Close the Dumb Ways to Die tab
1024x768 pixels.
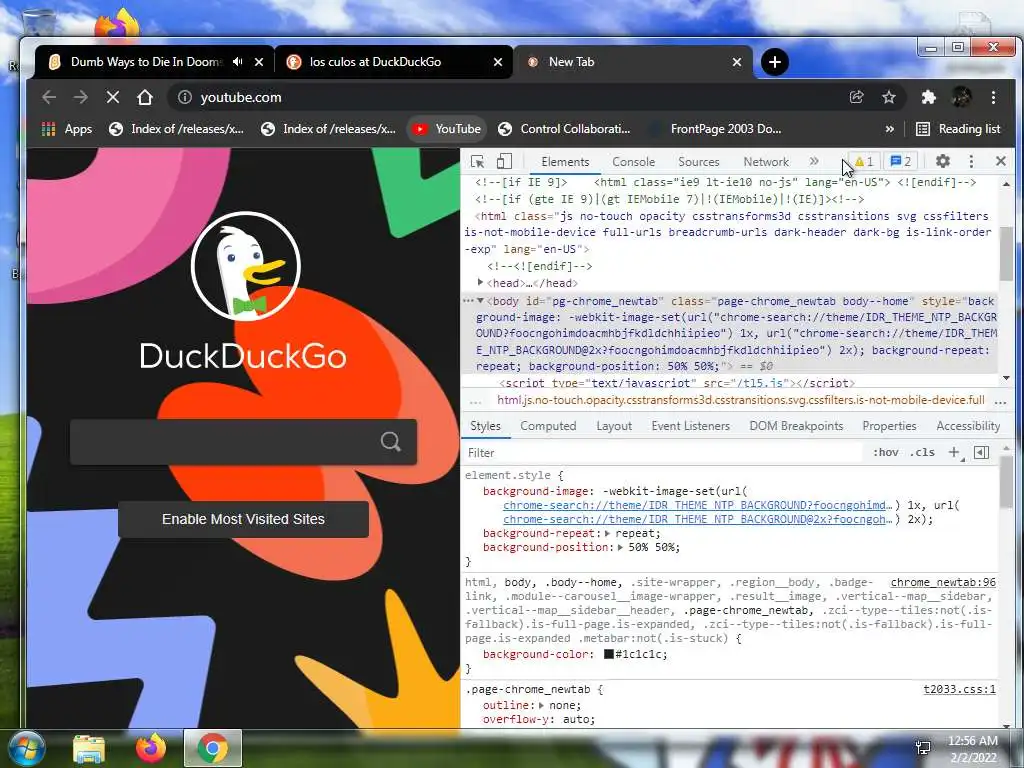click(259, 62)
